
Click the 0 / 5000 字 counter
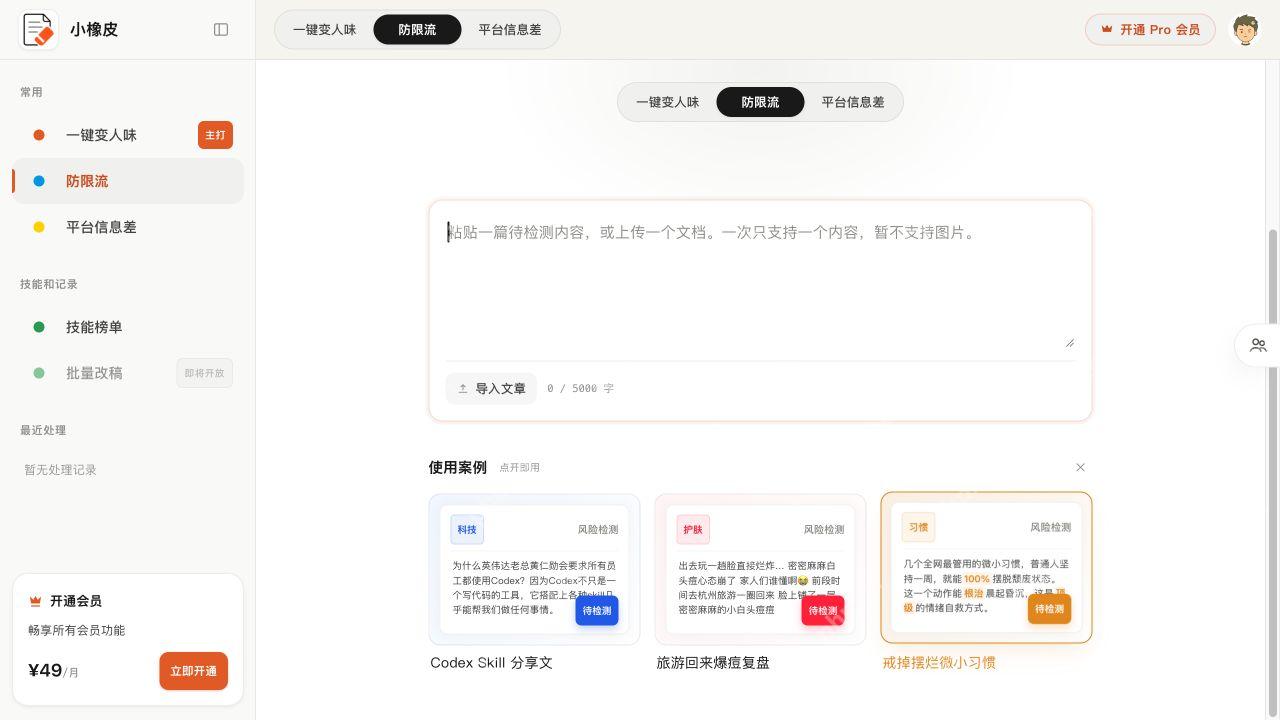click(x=580, y=388)
